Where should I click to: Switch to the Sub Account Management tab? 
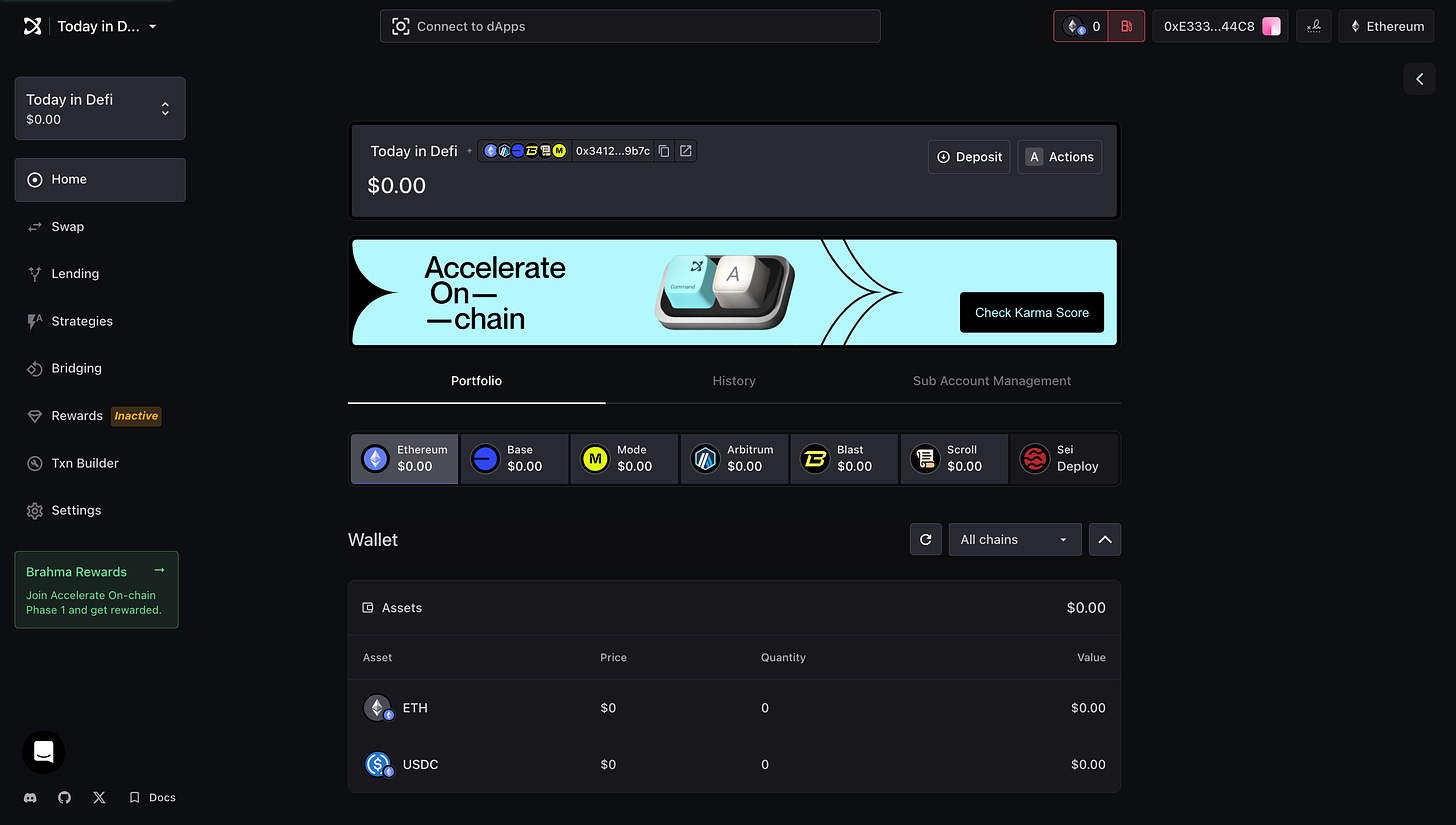pyautogui.click(x=992, y=381)
